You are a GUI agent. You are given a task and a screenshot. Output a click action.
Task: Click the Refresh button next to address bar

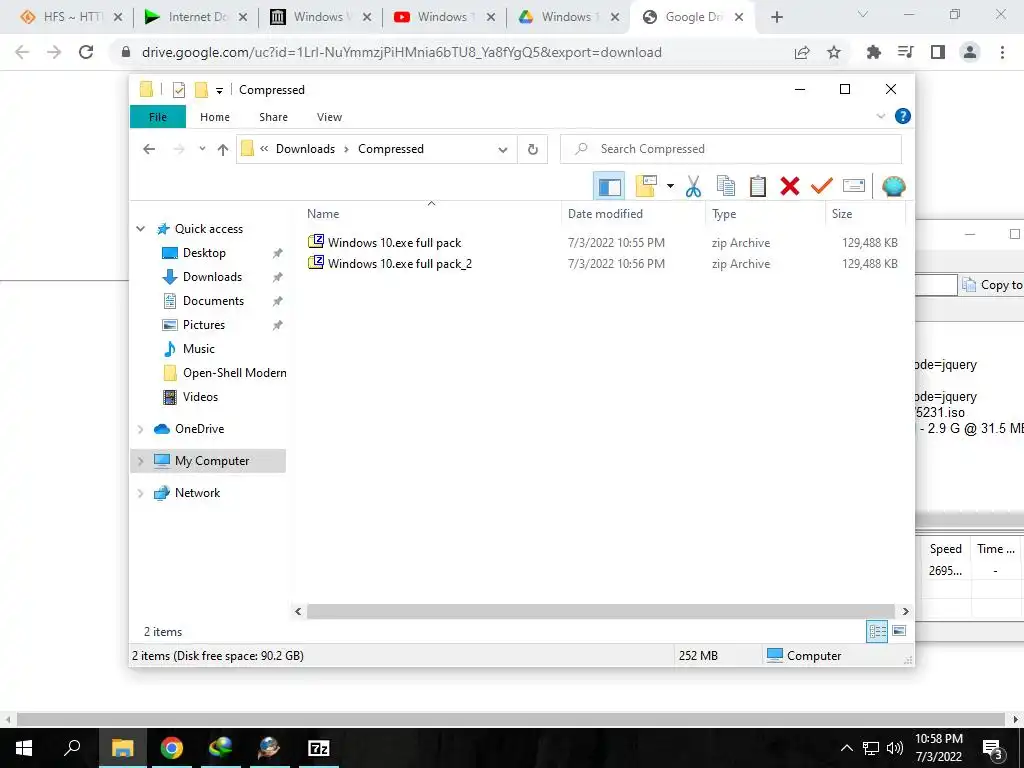pos(533,149)
